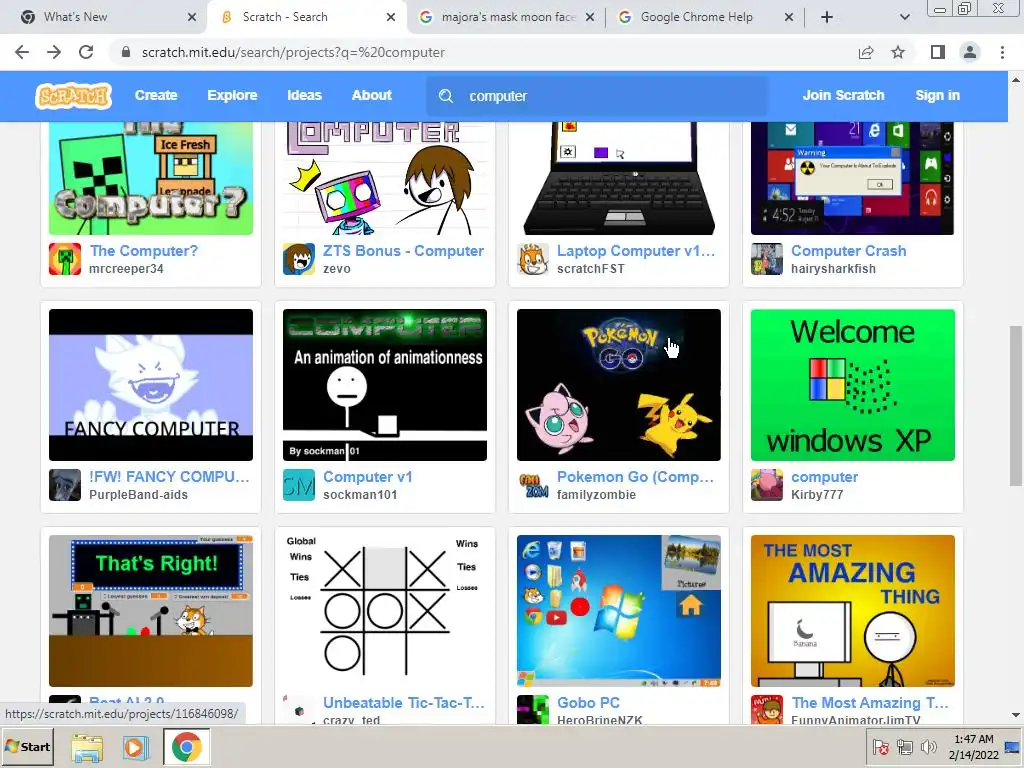Click the page vertical scrollbar thumb
Image resolution: width=1024 pixels, height=768 pixels.
coord(1016,405)
